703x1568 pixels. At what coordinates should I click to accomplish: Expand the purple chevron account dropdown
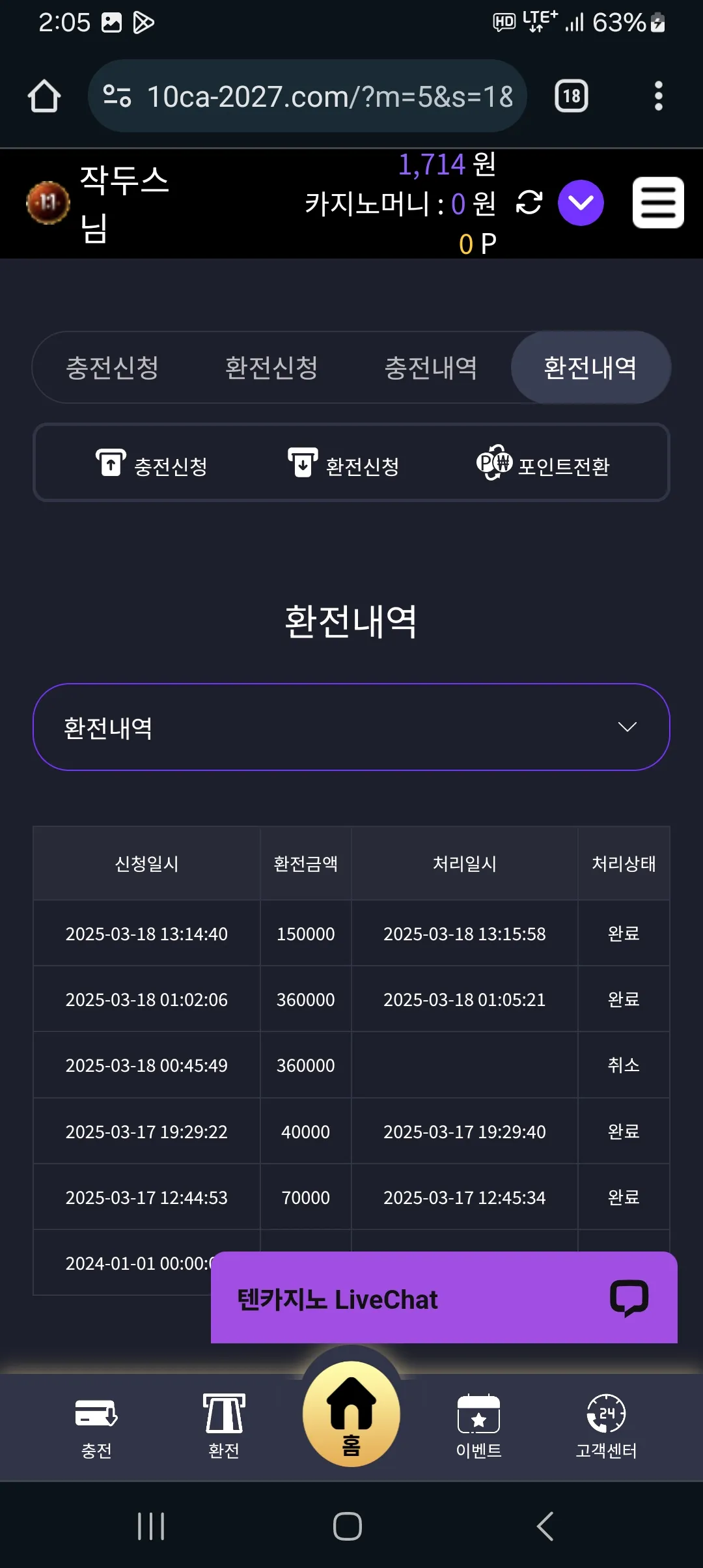[x=581, y=203]
